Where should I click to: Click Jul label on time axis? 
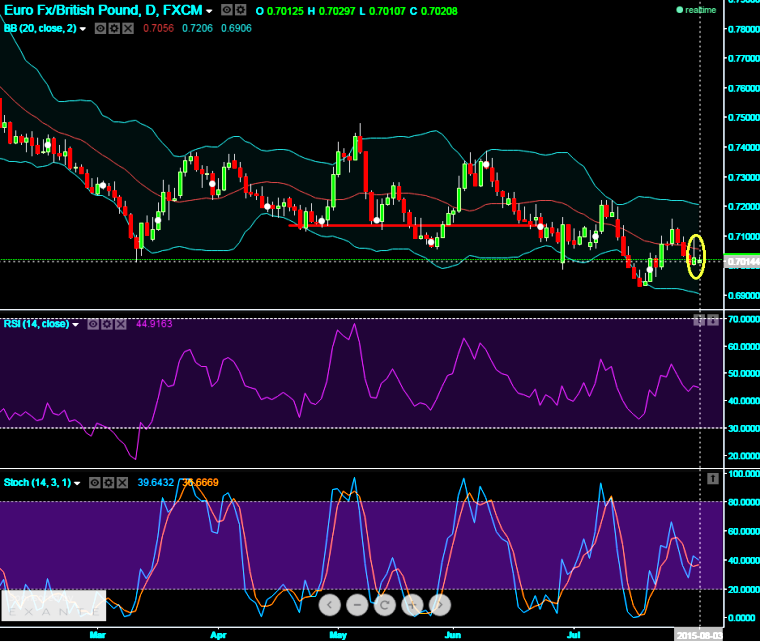pyautogui.click(x=574, y=635)
